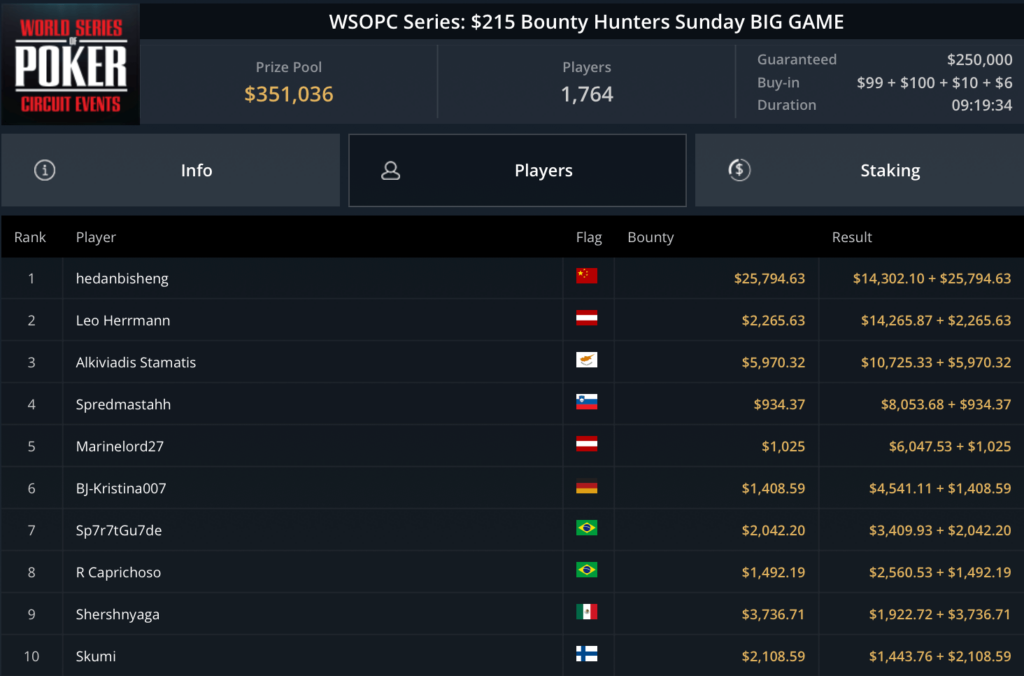Click the Mexico flag for Shershnyaga

587,612
